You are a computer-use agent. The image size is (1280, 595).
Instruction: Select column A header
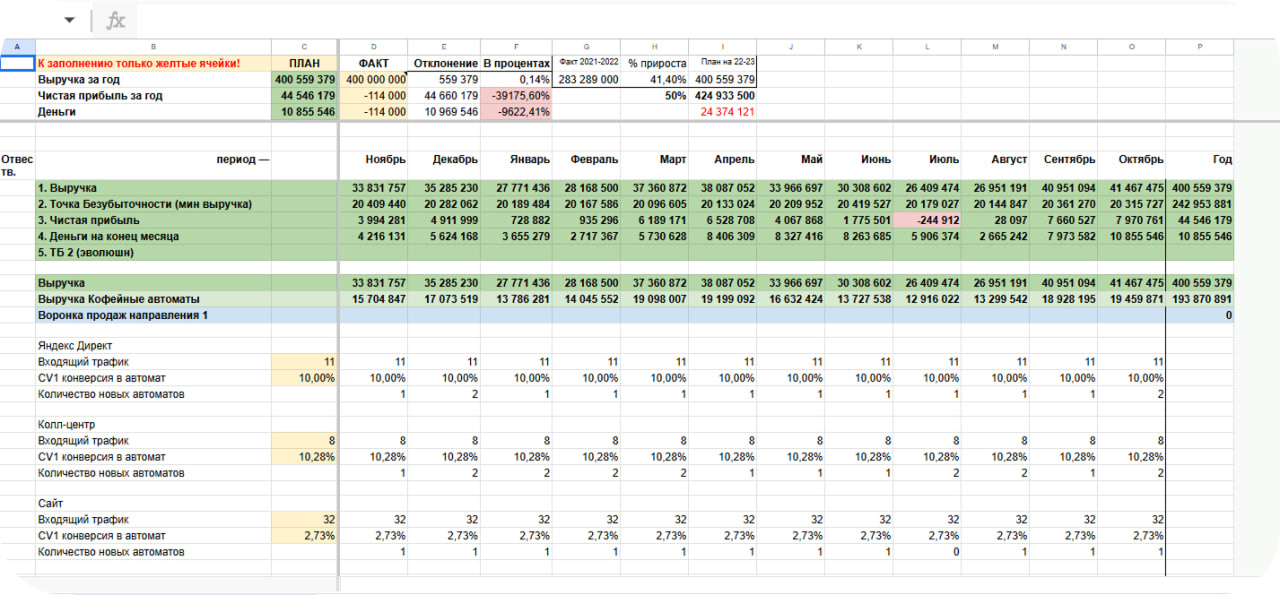(17, 47)
